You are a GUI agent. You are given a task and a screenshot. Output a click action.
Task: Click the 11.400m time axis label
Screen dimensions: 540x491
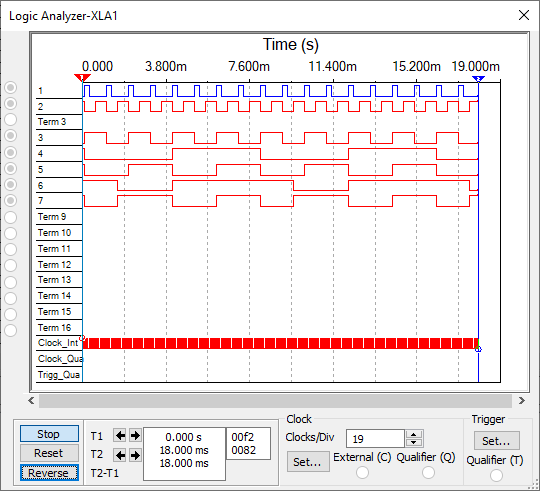click(332, 66)
